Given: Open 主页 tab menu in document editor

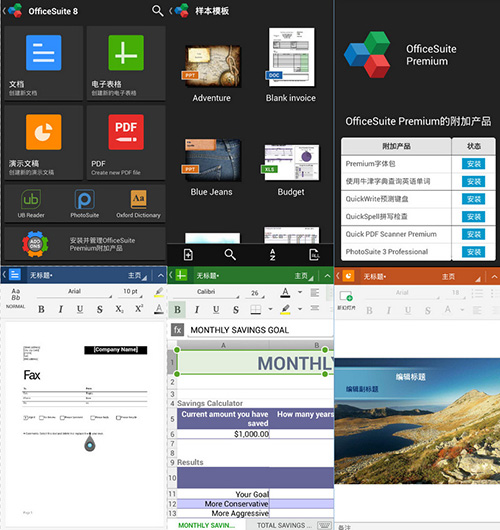Looking at the screenshot, I should click(137, 276).
